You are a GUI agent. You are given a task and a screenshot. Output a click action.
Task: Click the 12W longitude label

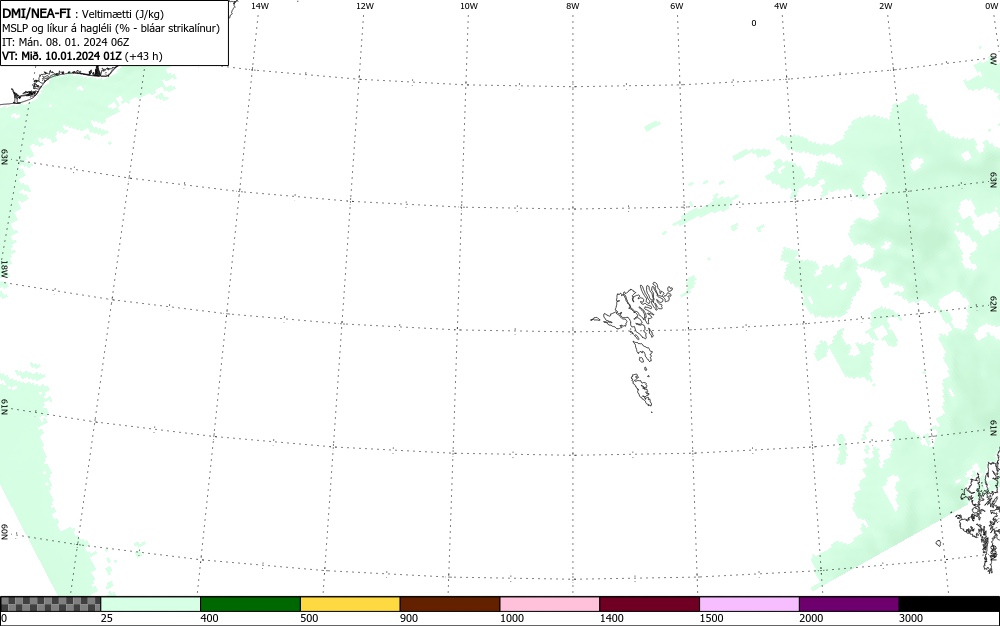(365, 6)
